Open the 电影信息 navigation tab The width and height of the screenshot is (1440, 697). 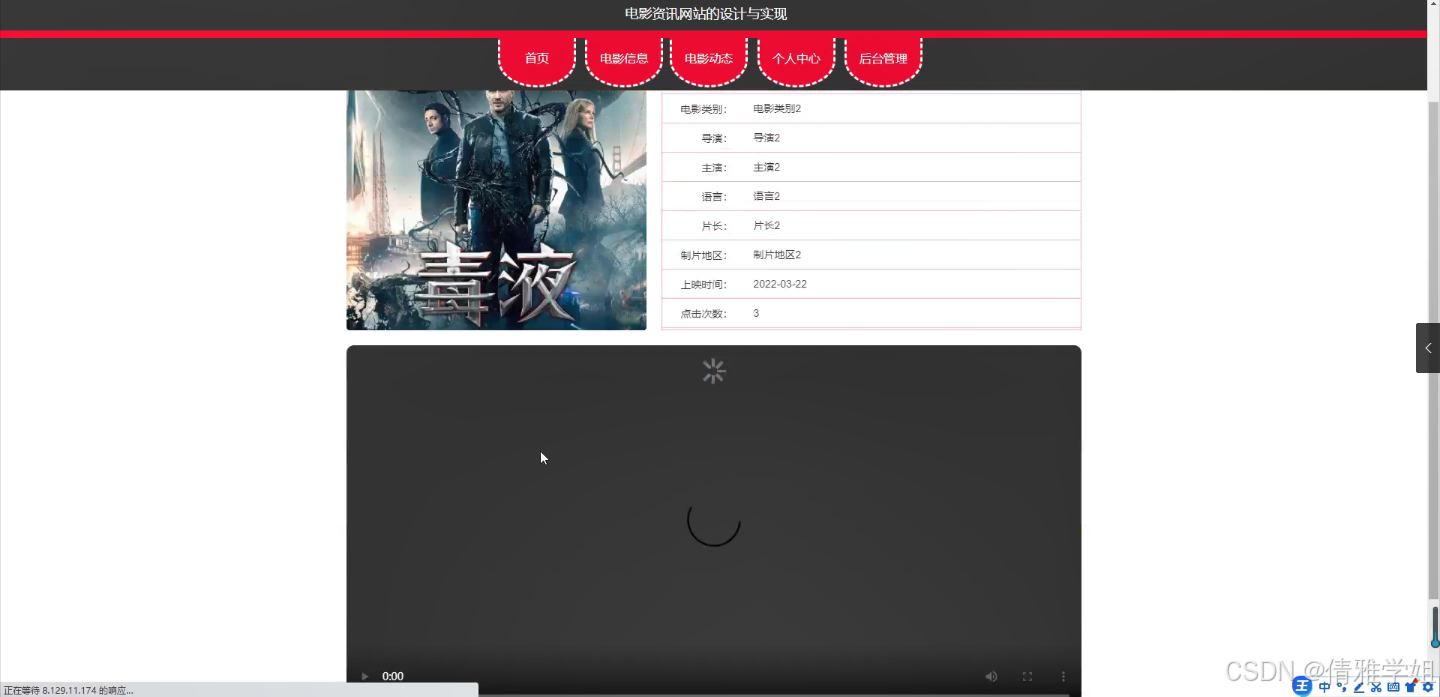624,59
